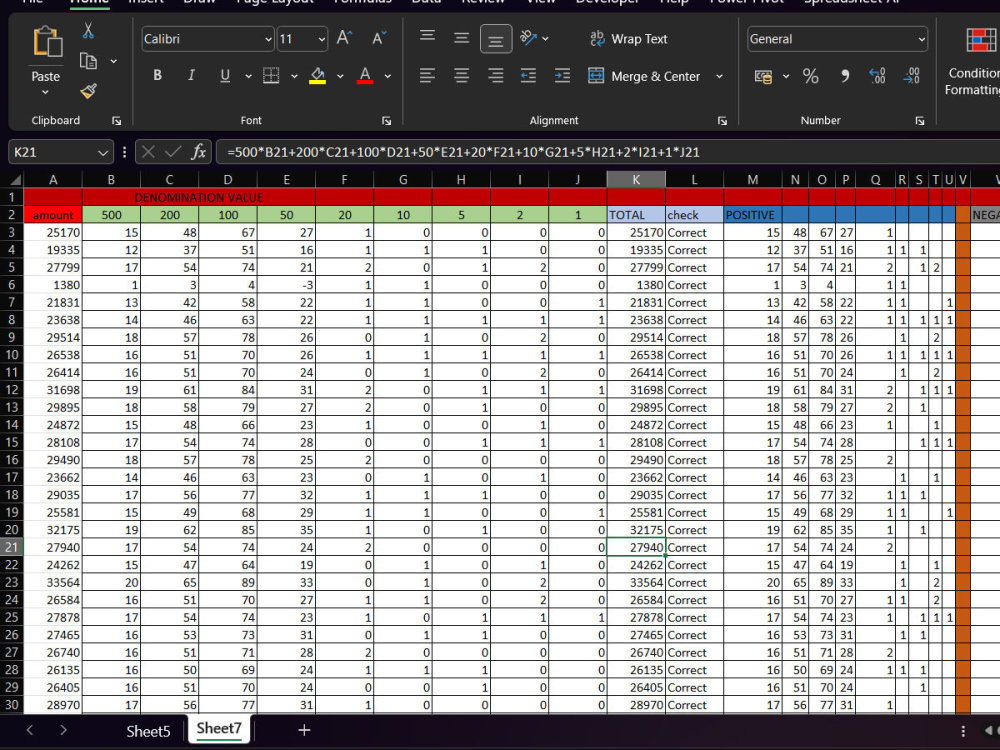Open Merge & Center dropdown arrow
1000x750 pixels.
pos(719,77)
